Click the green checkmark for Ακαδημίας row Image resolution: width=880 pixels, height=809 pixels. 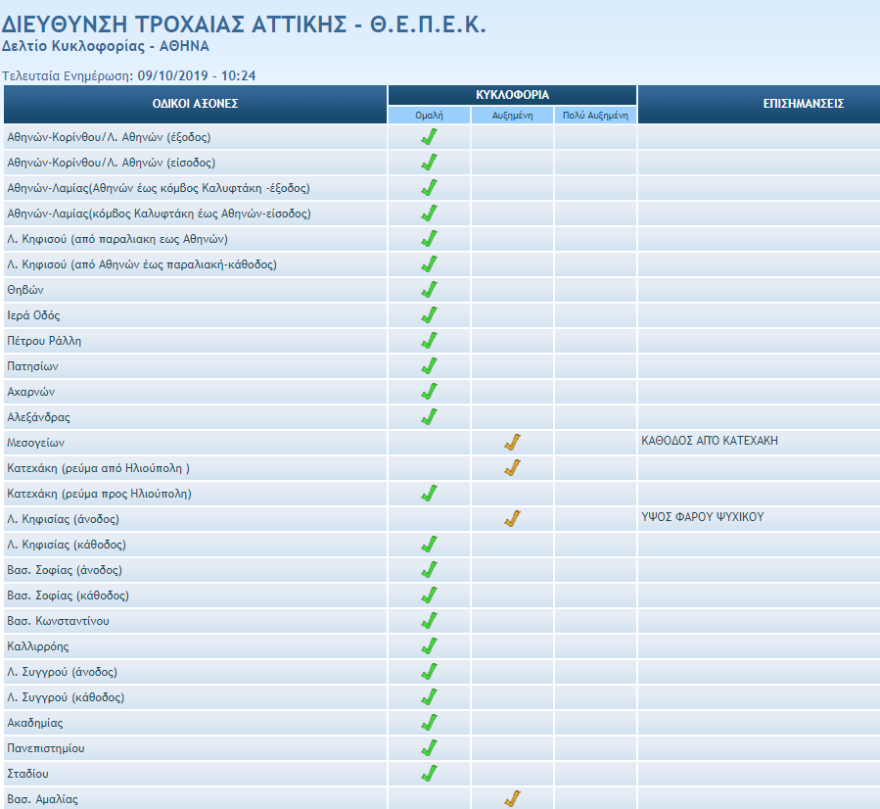click(x=429, y=722)
